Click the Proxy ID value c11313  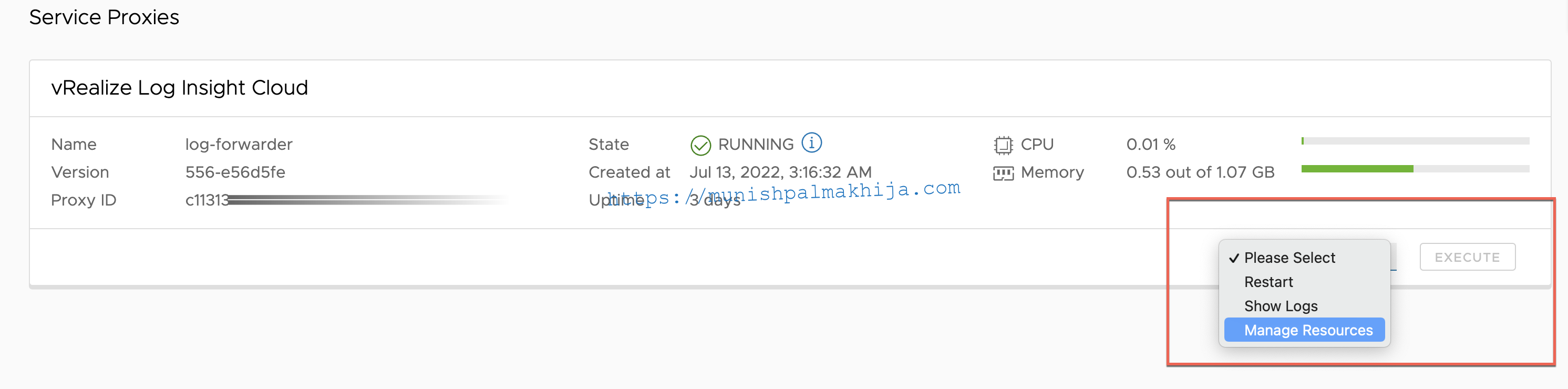point(207,200)
